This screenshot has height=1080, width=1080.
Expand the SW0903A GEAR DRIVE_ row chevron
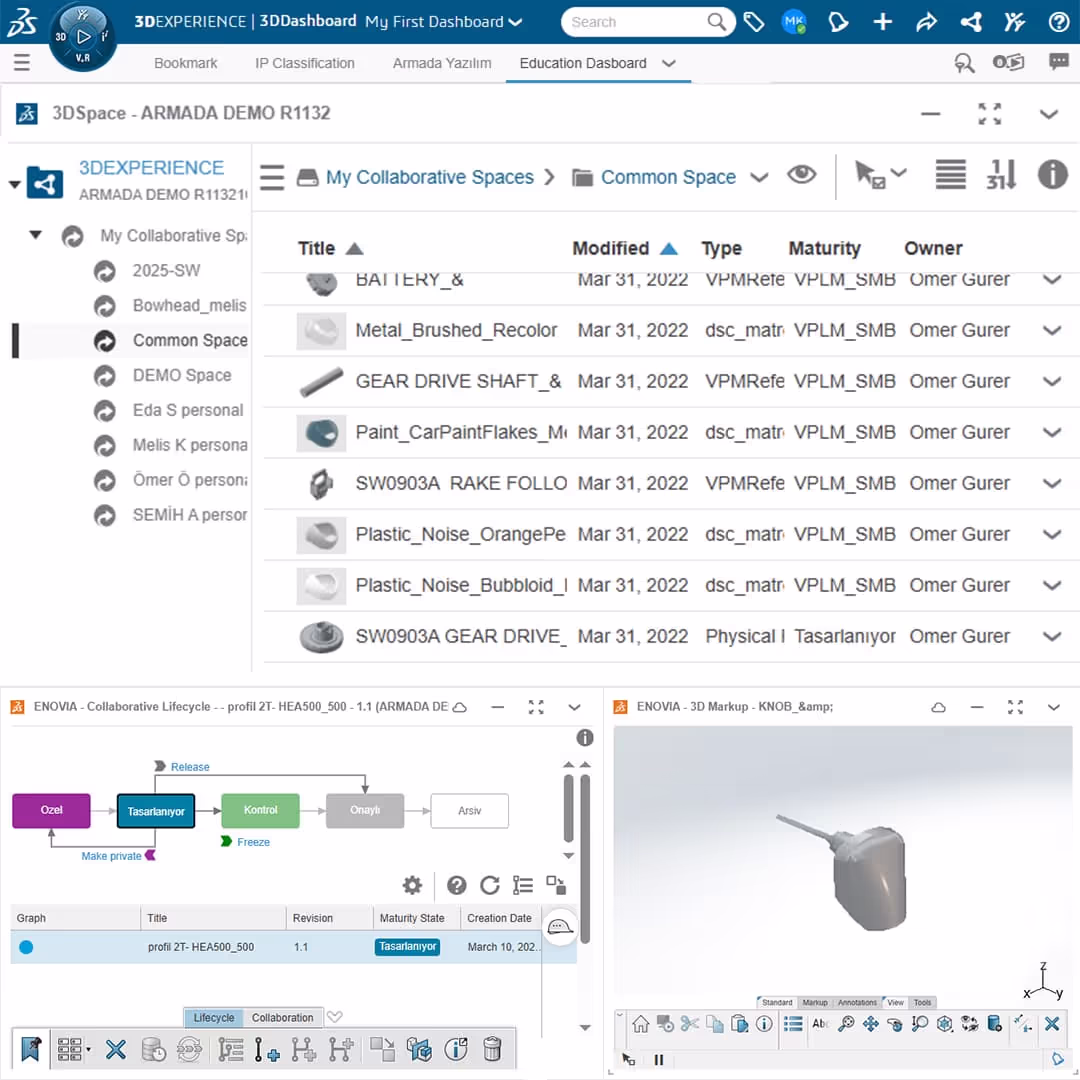1052,636
